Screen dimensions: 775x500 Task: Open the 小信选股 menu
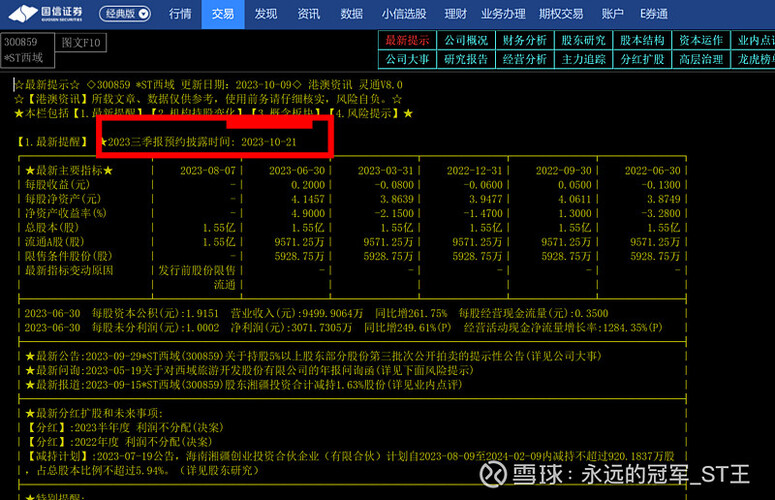point(404,14)
